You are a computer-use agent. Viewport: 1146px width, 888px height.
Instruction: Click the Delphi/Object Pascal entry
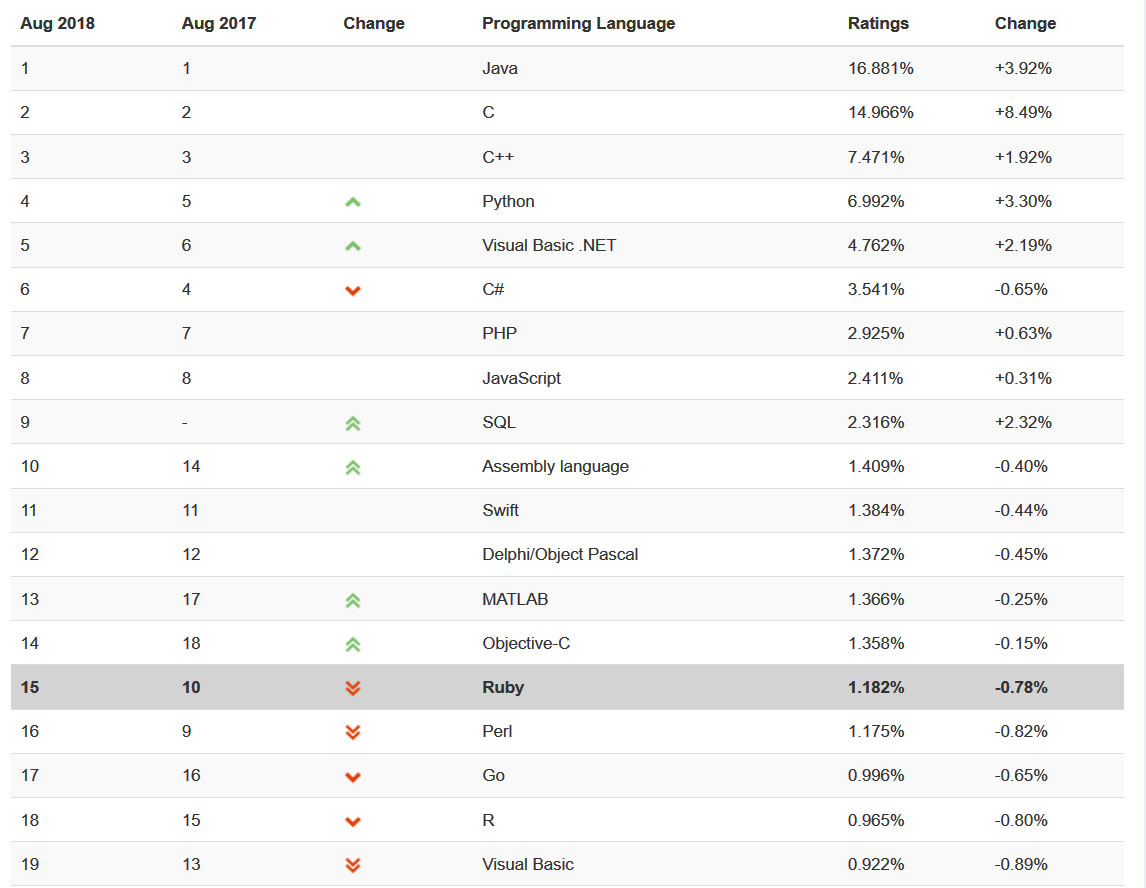[560, 554]
